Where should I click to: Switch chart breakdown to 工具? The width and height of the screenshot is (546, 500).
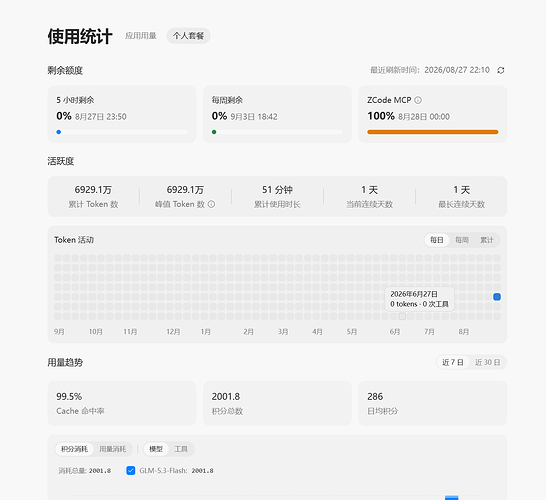pyautogui.click(x=181, y=449)
